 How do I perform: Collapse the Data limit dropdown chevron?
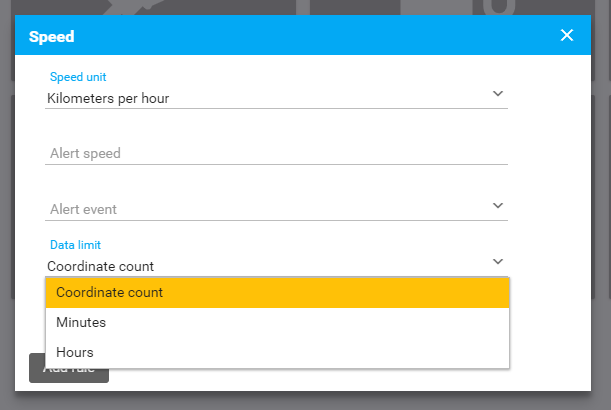click(x=498, y=262)
